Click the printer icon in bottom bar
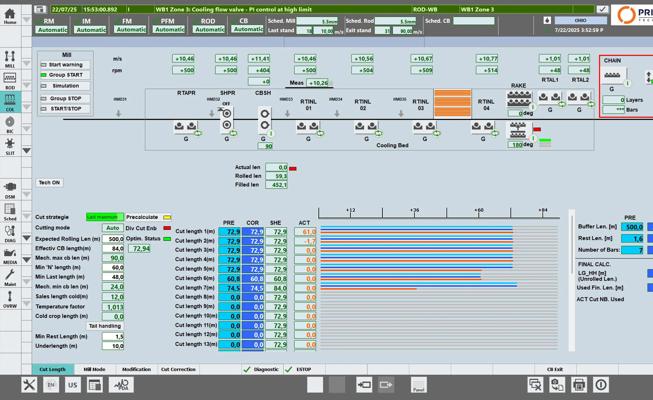The image size is (653, 400). pos(579,385)
